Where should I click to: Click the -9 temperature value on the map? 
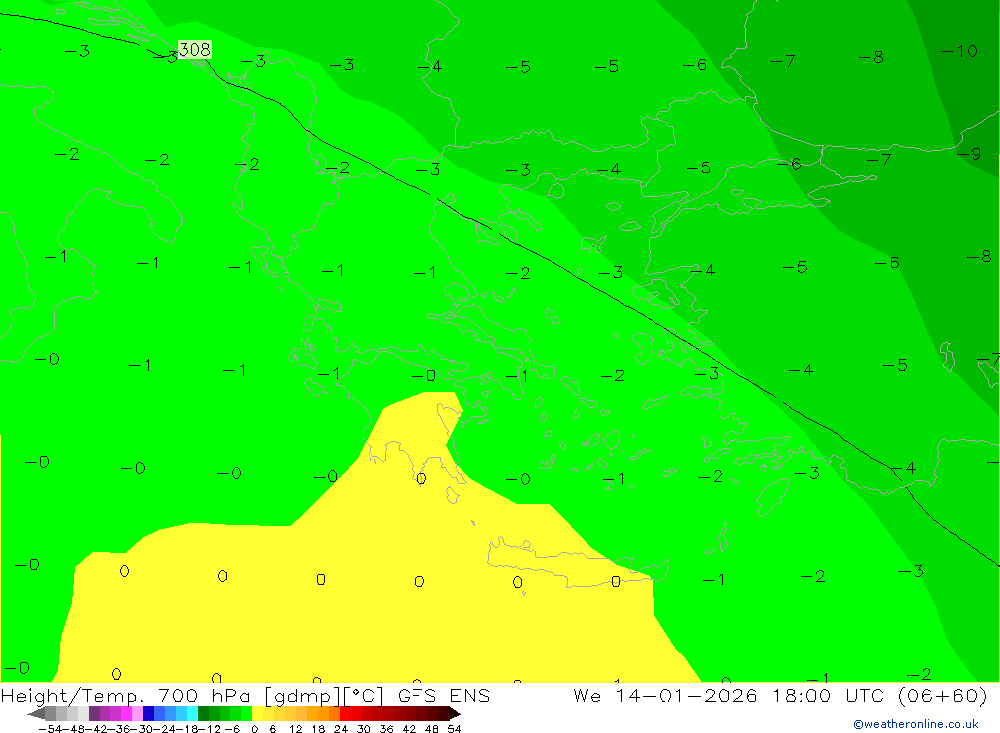[969, 154]
